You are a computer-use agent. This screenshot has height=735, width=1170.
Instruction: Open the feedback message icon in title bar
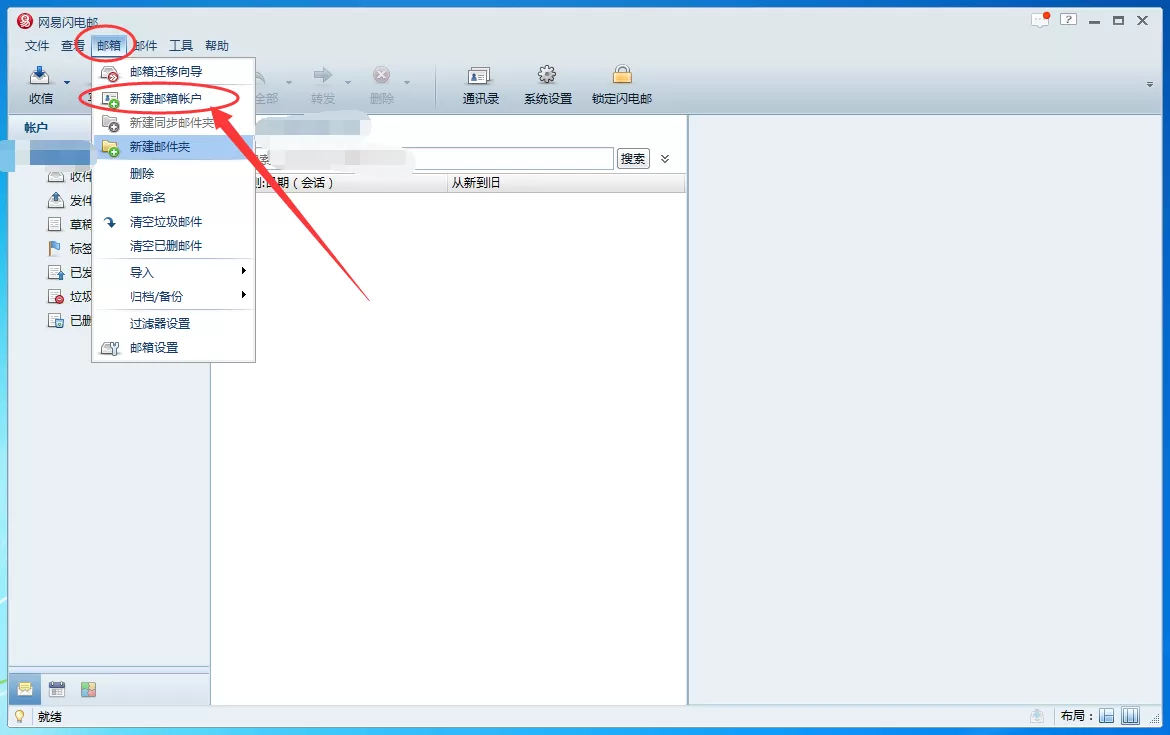[1040, 20]
